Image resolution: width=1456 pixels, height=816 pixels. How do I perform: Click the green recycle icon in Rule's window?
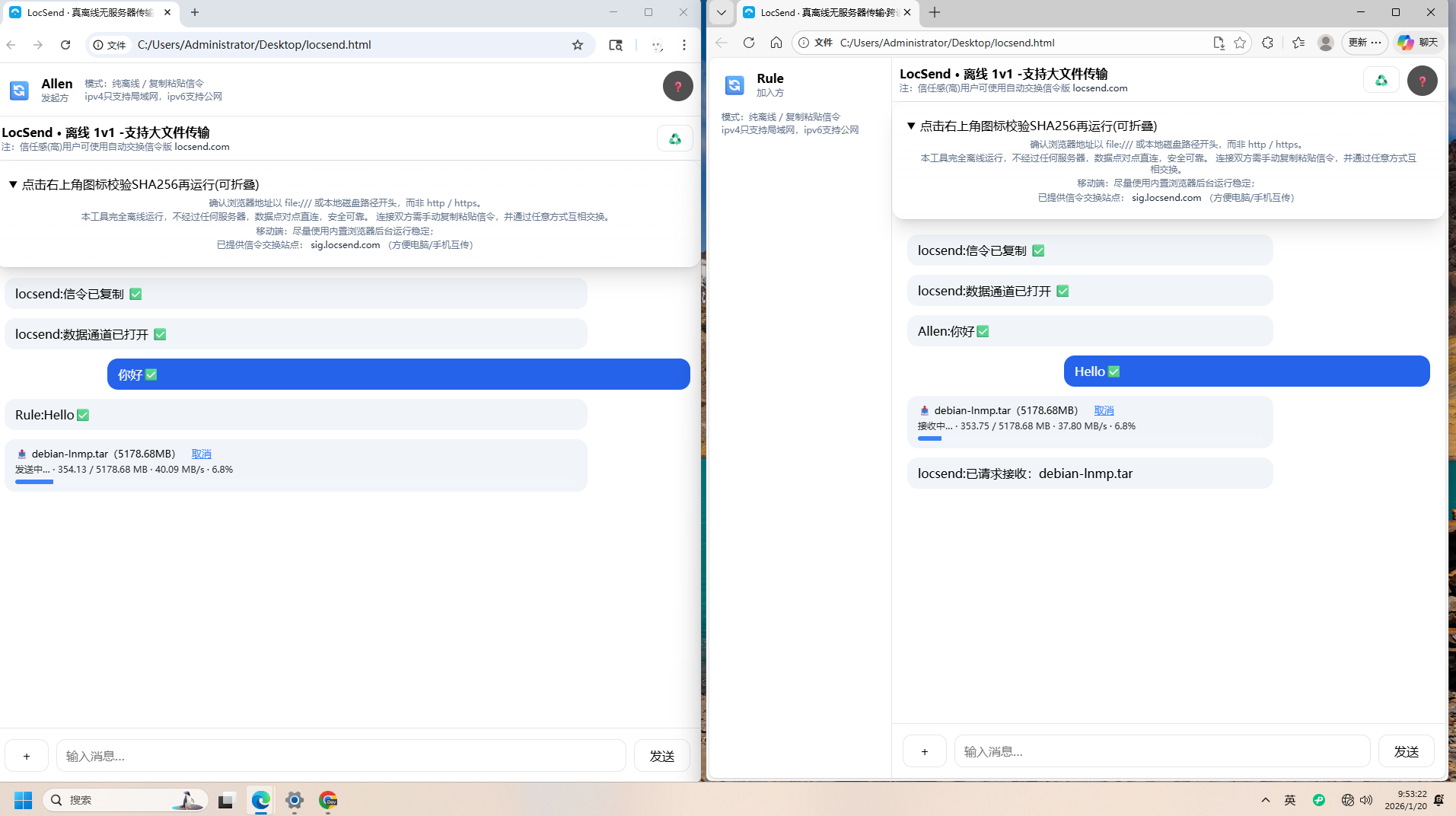pyautogui.click(x=1381, y=80)
